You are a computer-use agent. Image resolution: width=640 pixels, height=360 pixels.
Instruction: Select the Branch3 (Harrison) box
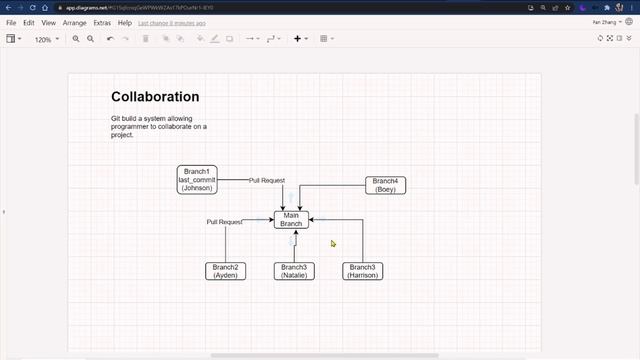pyautogui.click(x=362, y=271)
